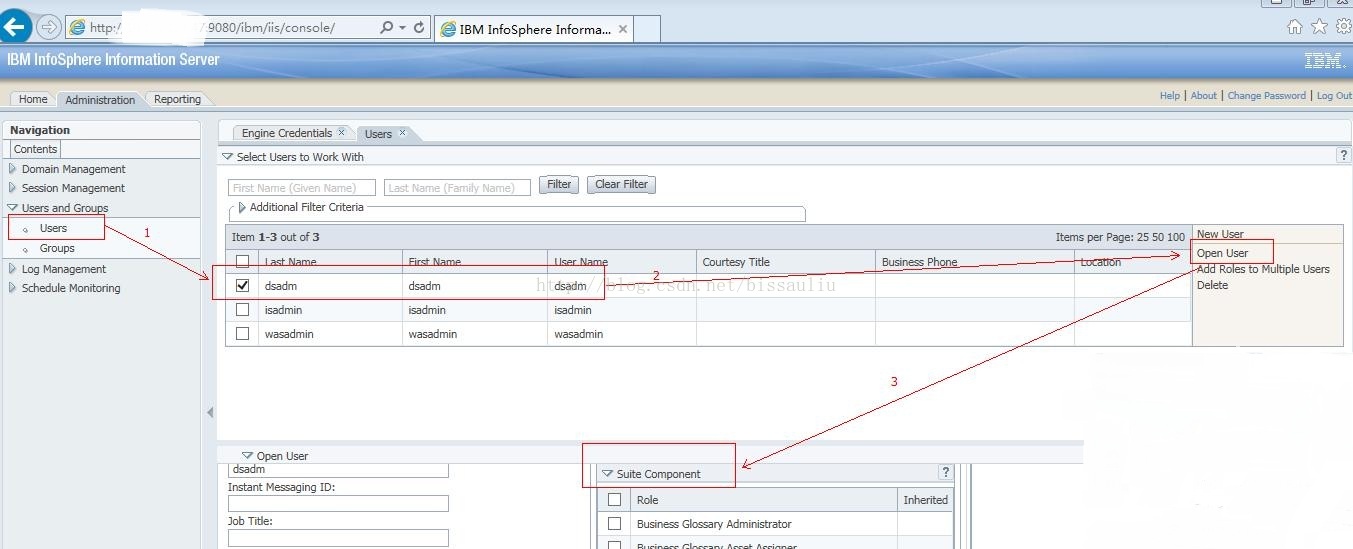1353x549 pixels.
Task: Click the Last Name filter field
Action: click(x=457, y=187)
